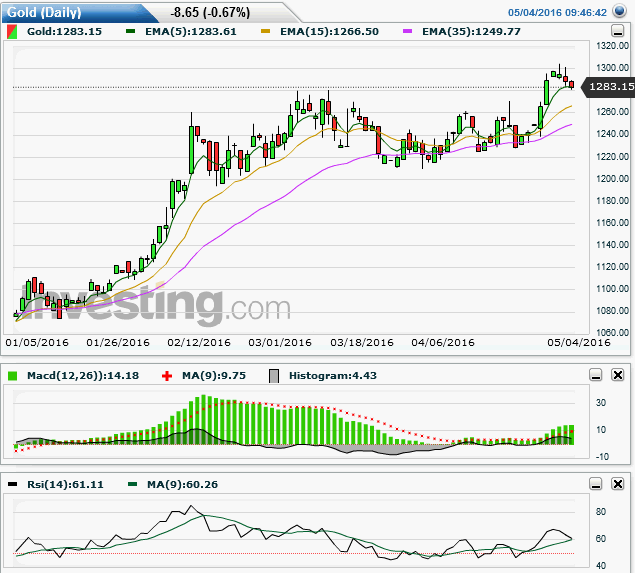Click the 80 RSI axis label
The width and height of the screenshot is (635, 573).
coord(601,512)
